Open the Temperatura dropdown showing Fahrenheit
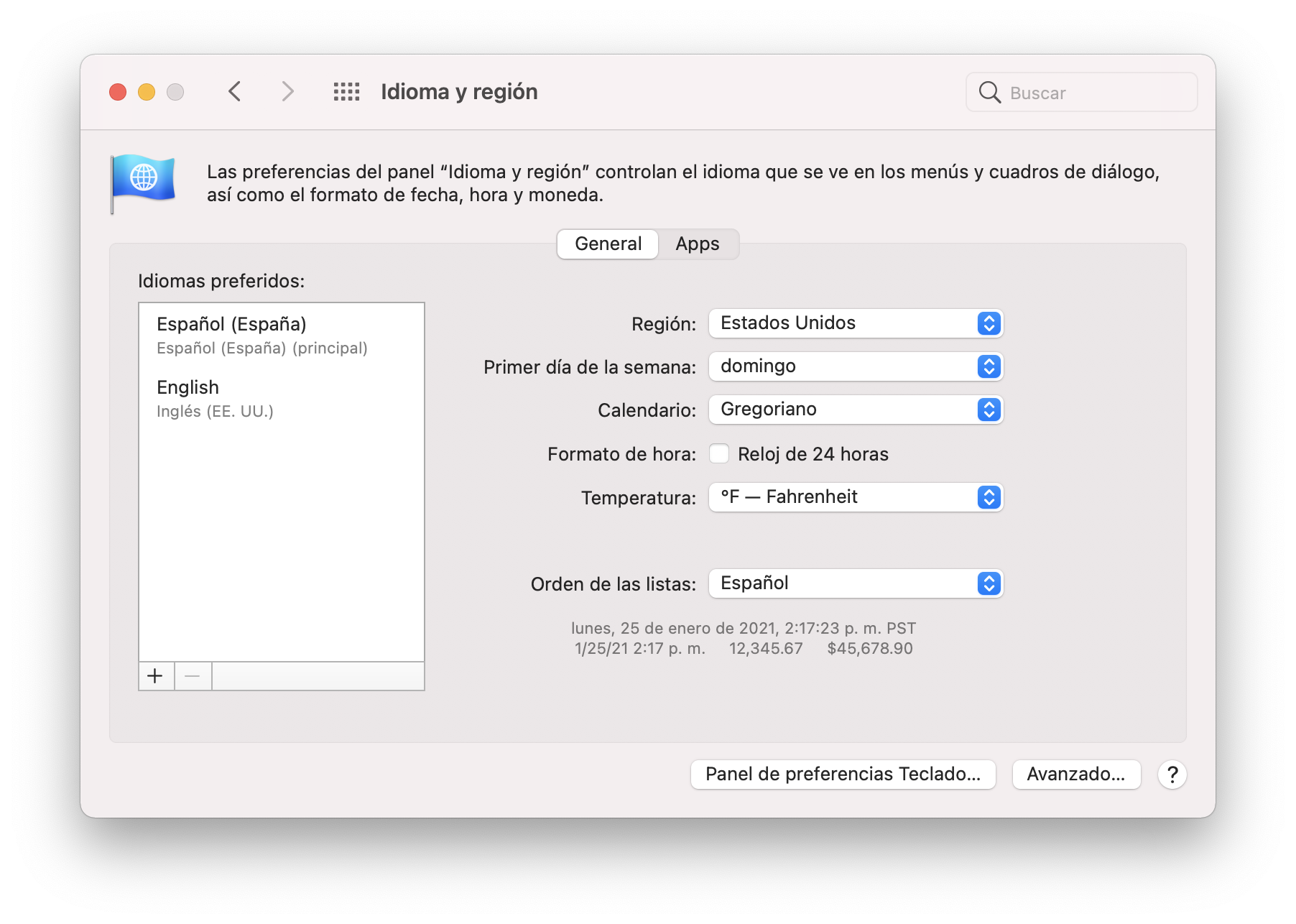Viewport: 1296px width, 924px height. [856, 497]
